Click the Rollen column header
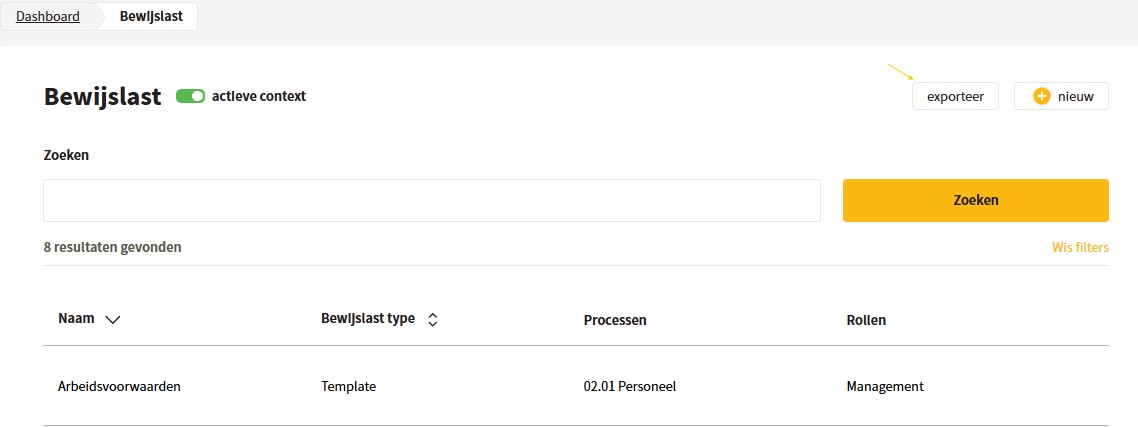Viewport: 1138px width, 427px height. (866, 320)
